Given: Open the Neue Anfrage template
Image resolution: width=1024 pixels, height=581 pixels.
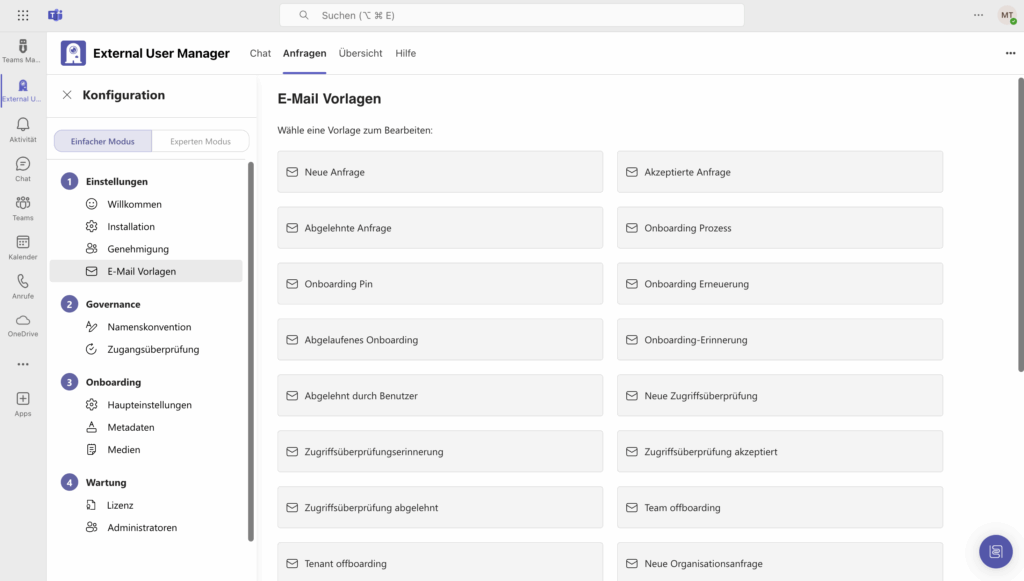Looking at the screenshot, I should coord(440,172).
